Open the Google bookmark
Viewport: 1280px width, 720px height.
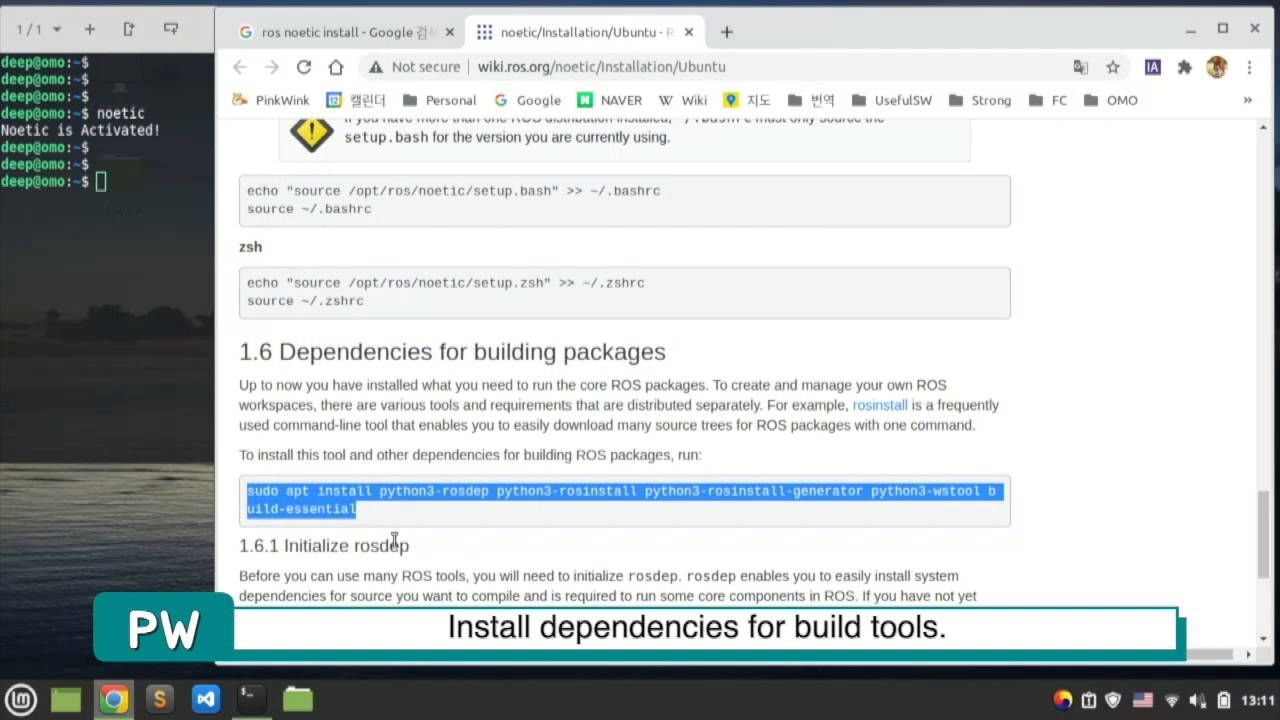point(527,100)
